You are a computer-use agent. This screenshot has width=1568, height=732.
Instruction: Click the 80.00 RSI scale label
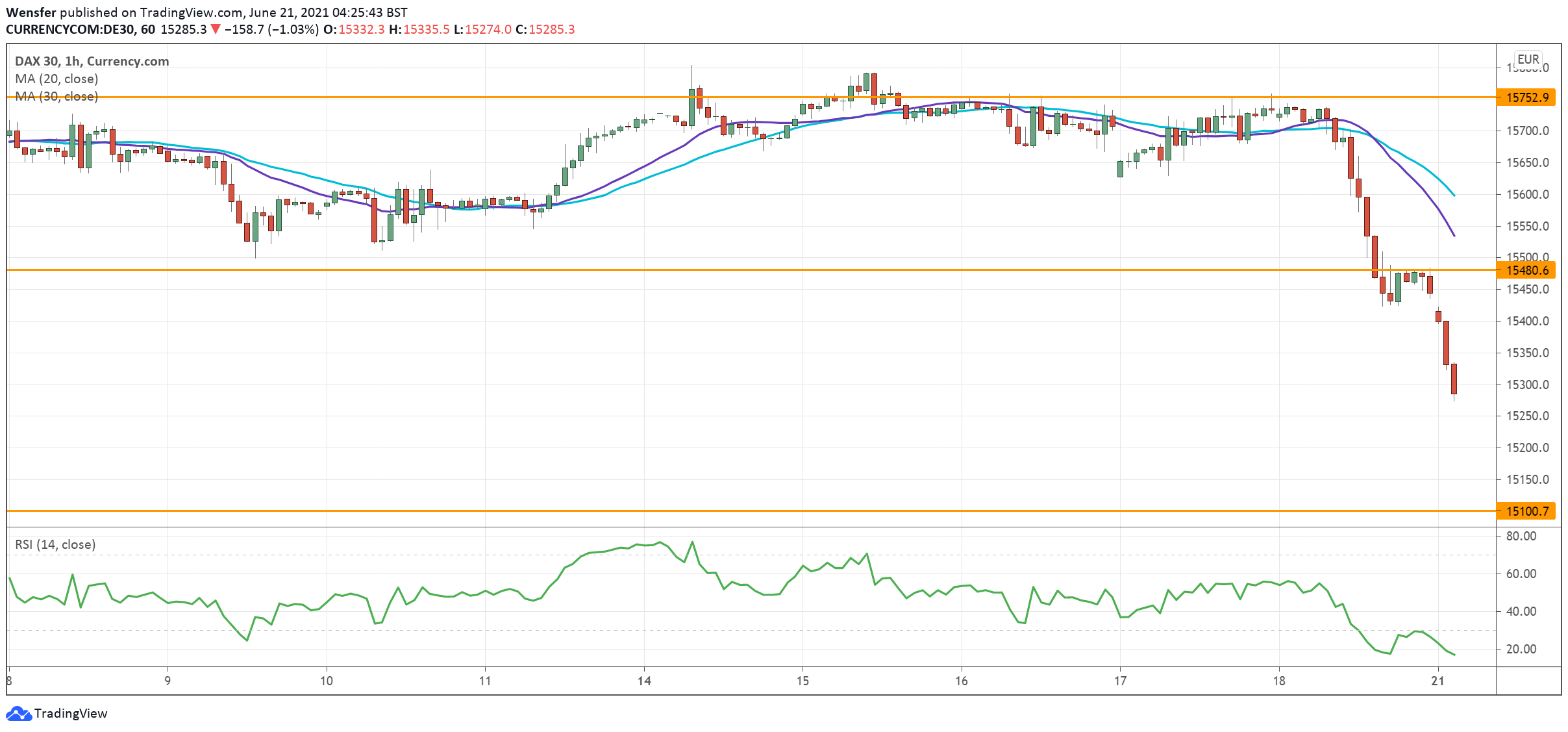tap(1521, 536)
